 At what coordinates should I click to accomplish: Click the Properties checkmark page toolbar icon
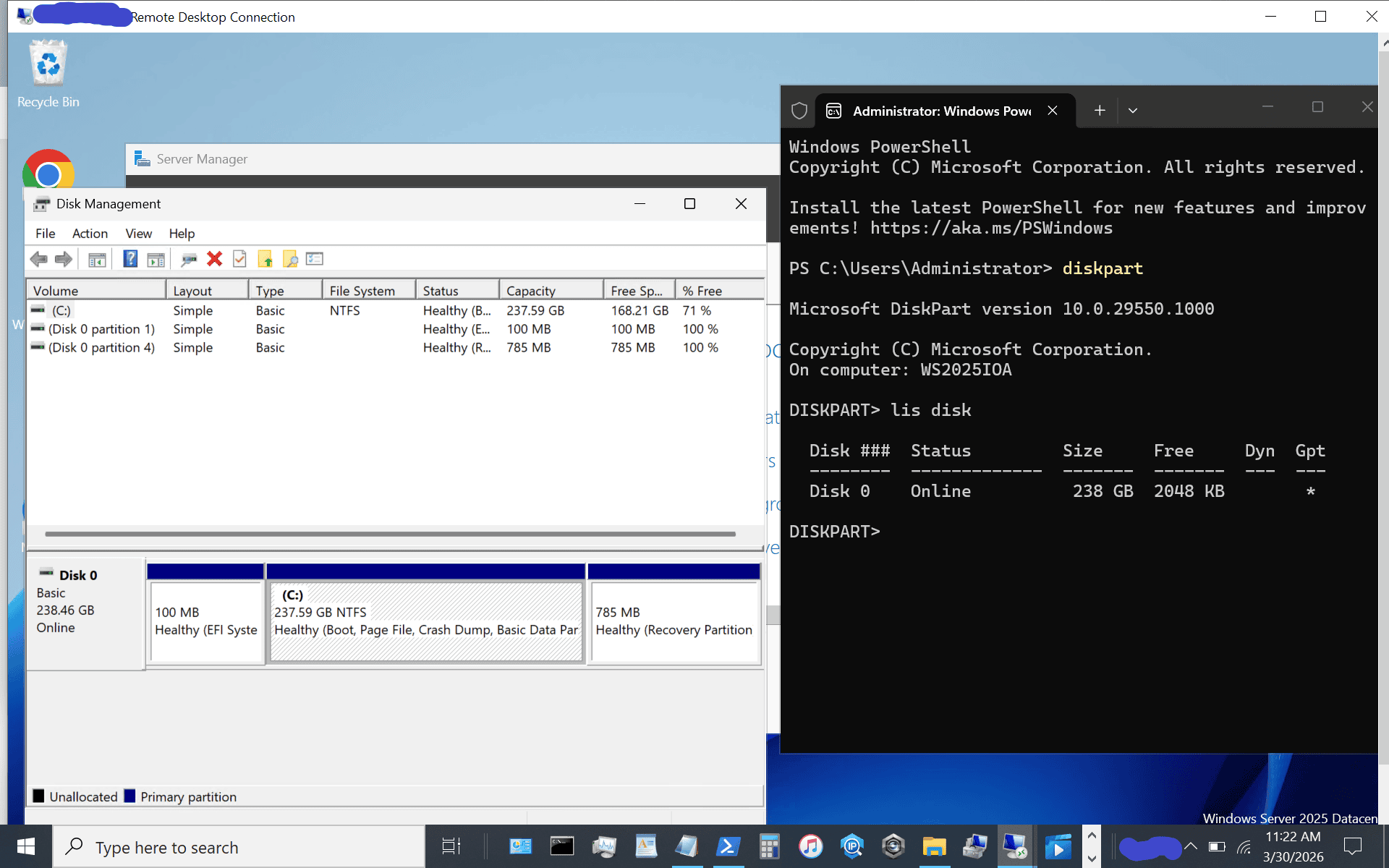click(x=239, y=259)
